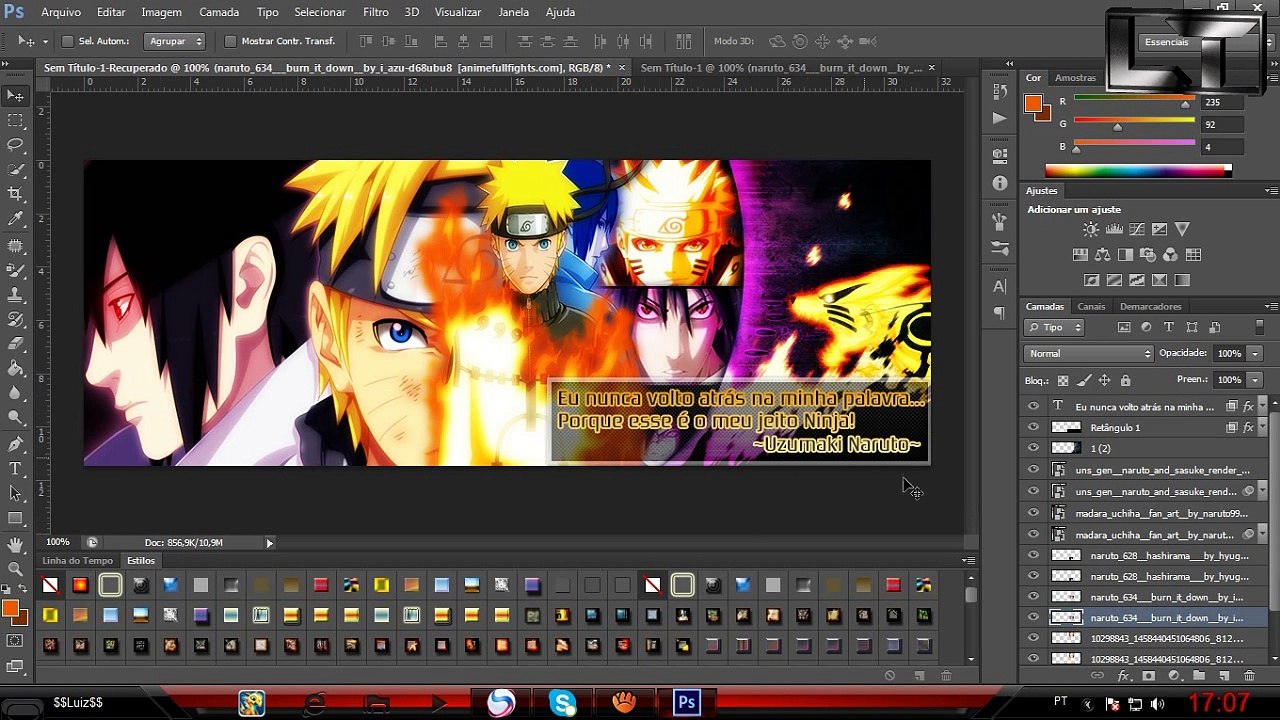Select the Paint Bucket tool
This screenshot has width=1280, height=720.
[16, 369]
